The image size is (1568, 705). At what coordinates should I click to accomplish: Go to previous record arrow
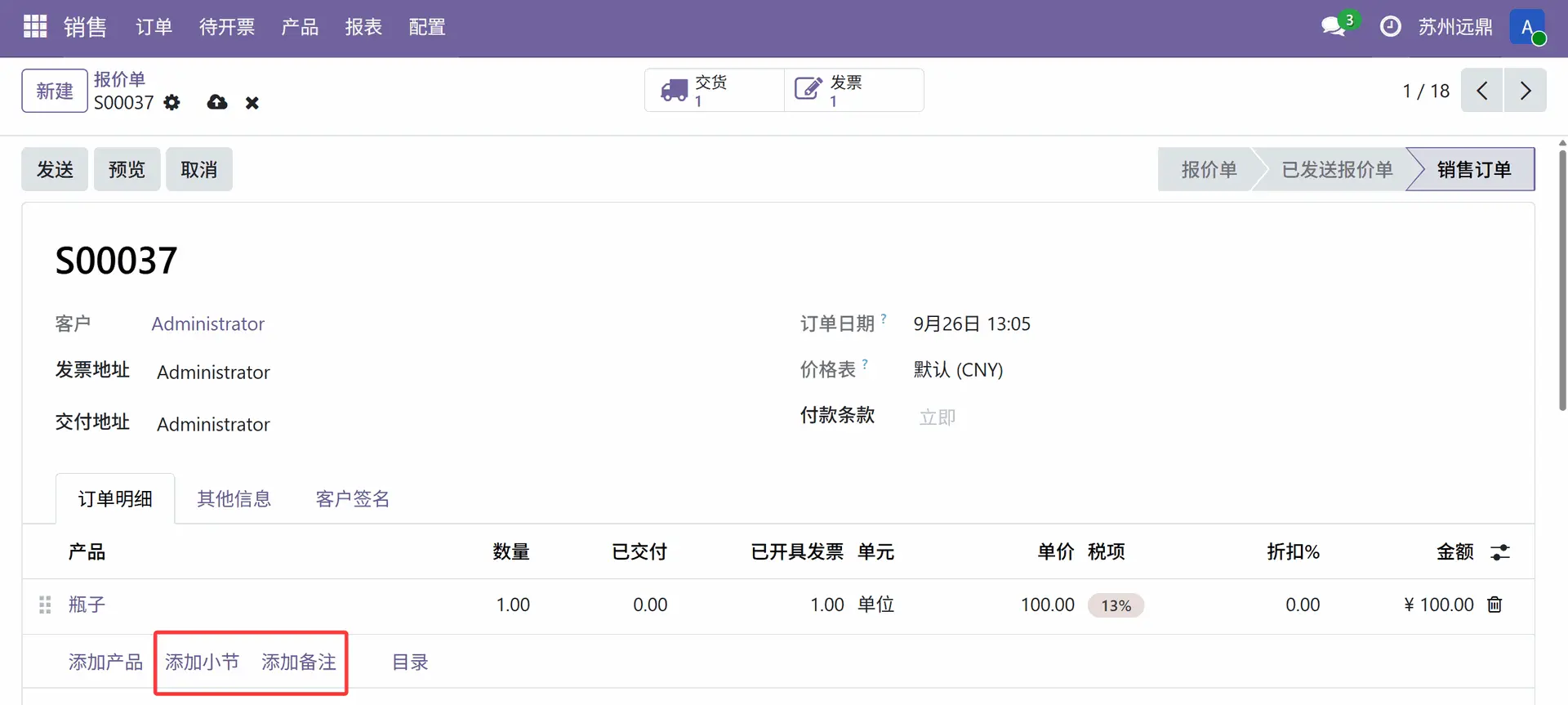coord(1481,91)
